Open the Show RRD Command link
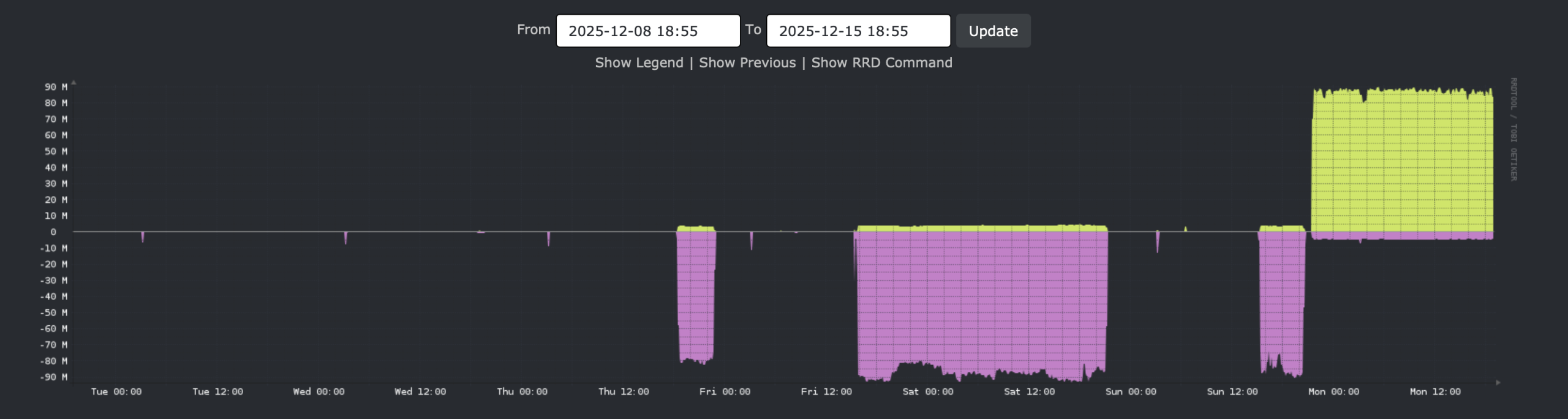Image resolution: width=1568 pixels, height=419 pixels. pos(881,62)
